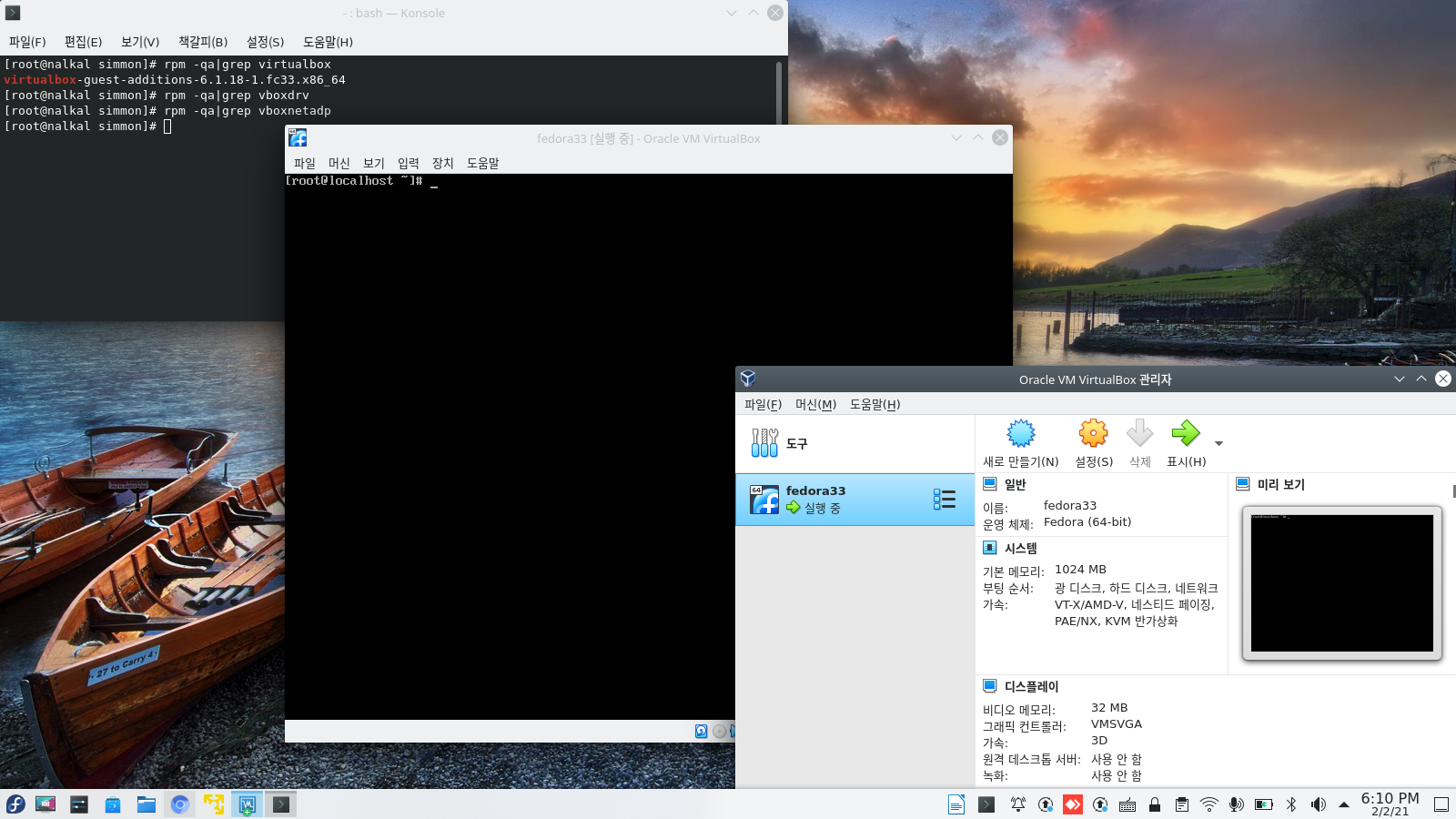Open Bluetooth menu in system tray

[x=1291, y=804]
